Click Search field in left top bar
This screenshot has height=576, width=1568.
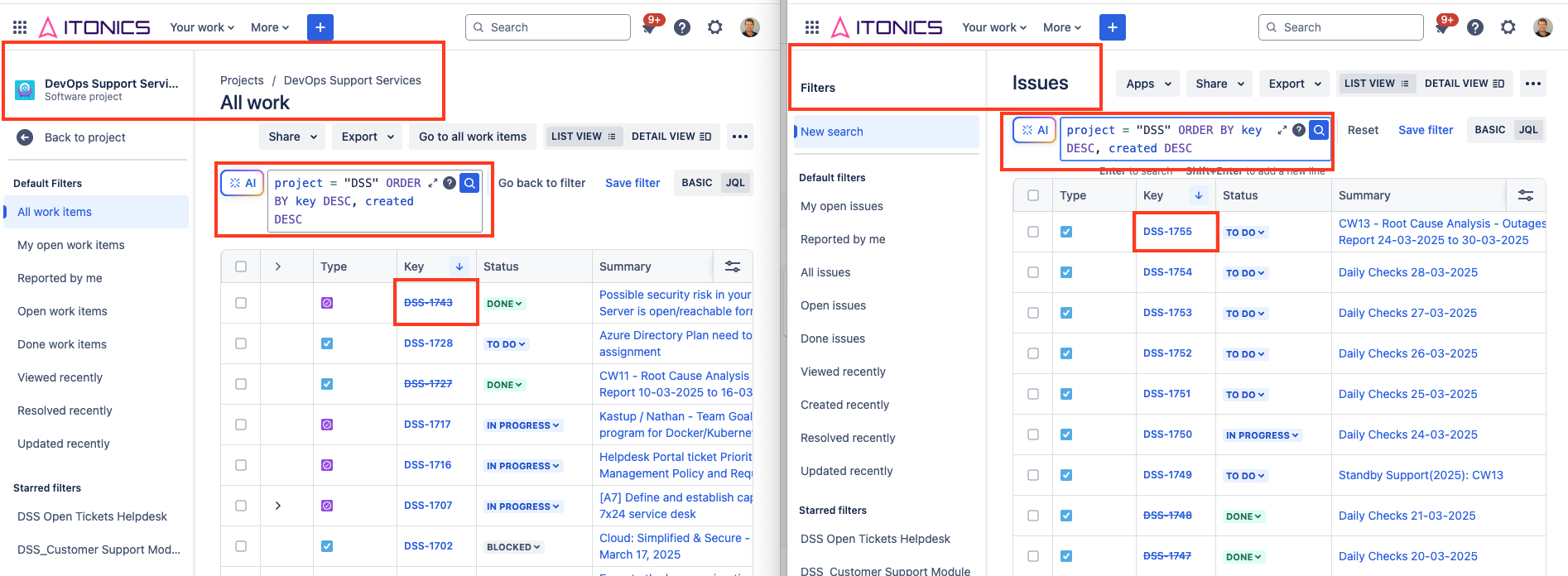[548, 27]
